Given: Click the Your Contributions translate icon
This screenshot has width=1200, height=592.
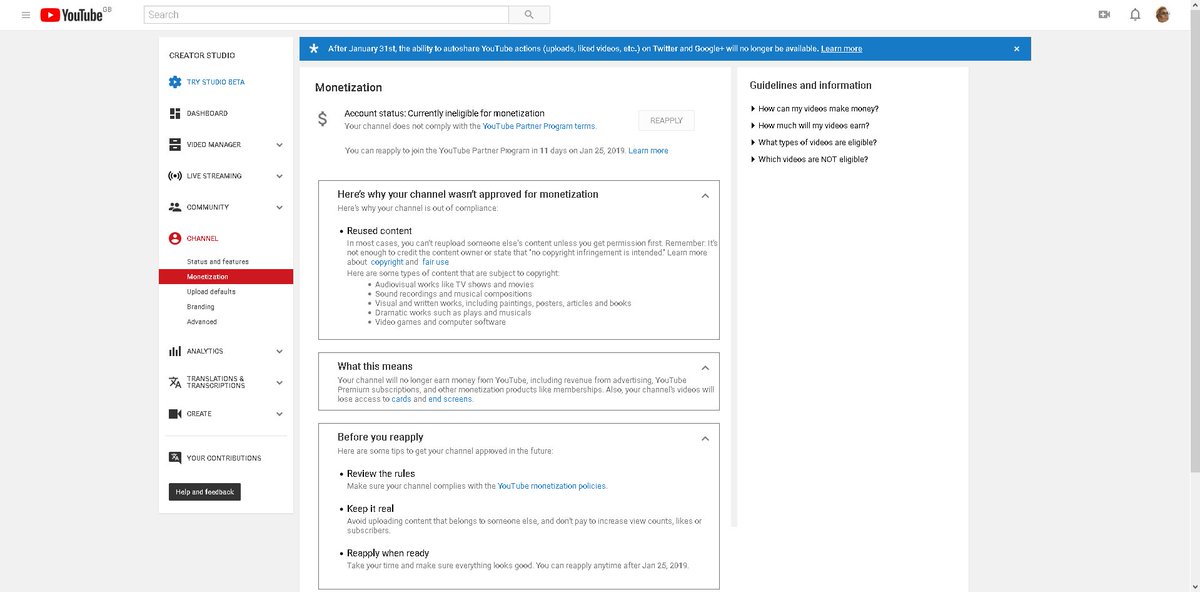Looking at the screenshot, I should [x=175, y=458].
